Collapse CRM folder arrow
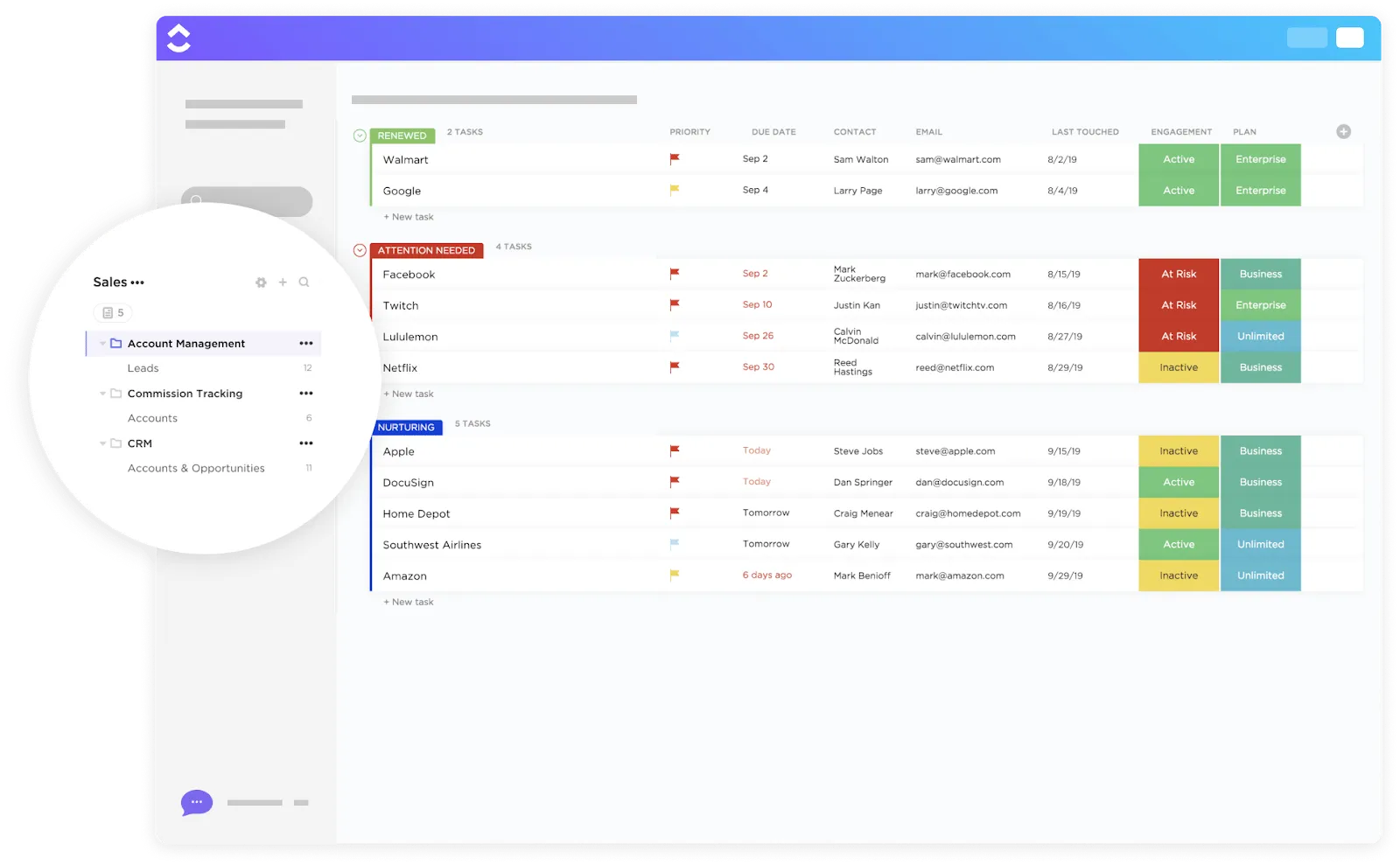 [x=102, y=443]
